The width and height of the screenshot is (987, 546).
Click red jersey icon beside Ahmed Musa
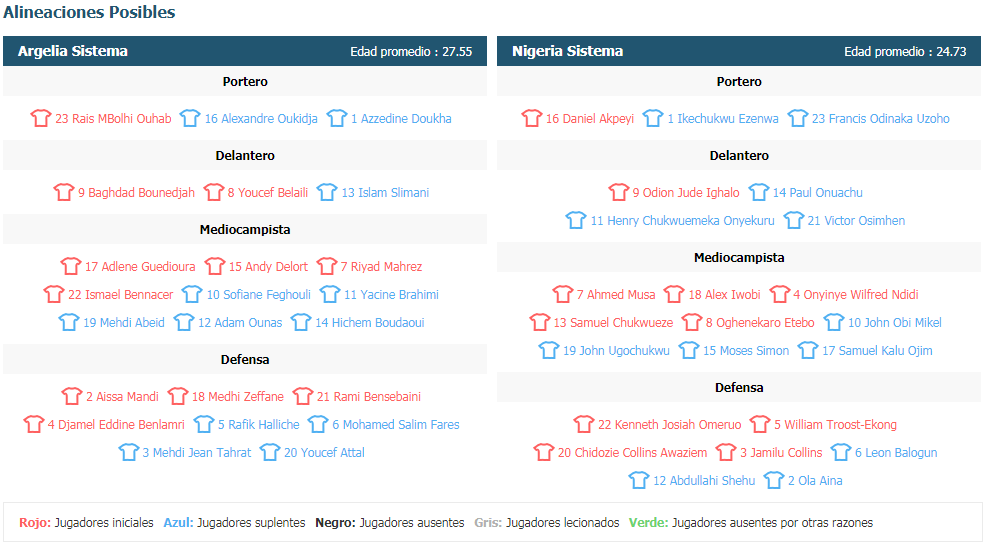point(562,293)
